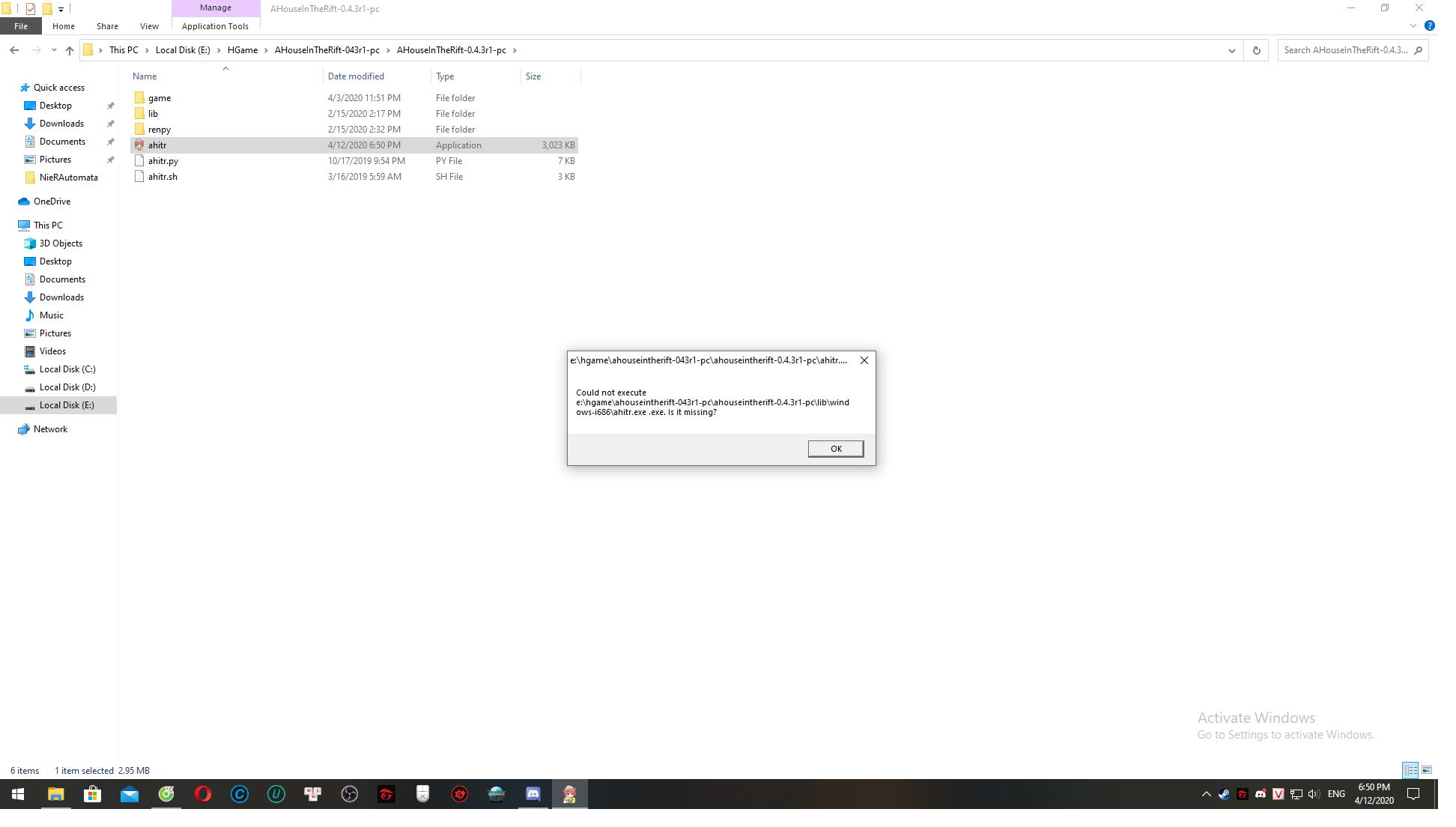The height and width of the screenshot is (827, 1456).
Task: Click the View menu tab
Action: (x=149, y=26)
